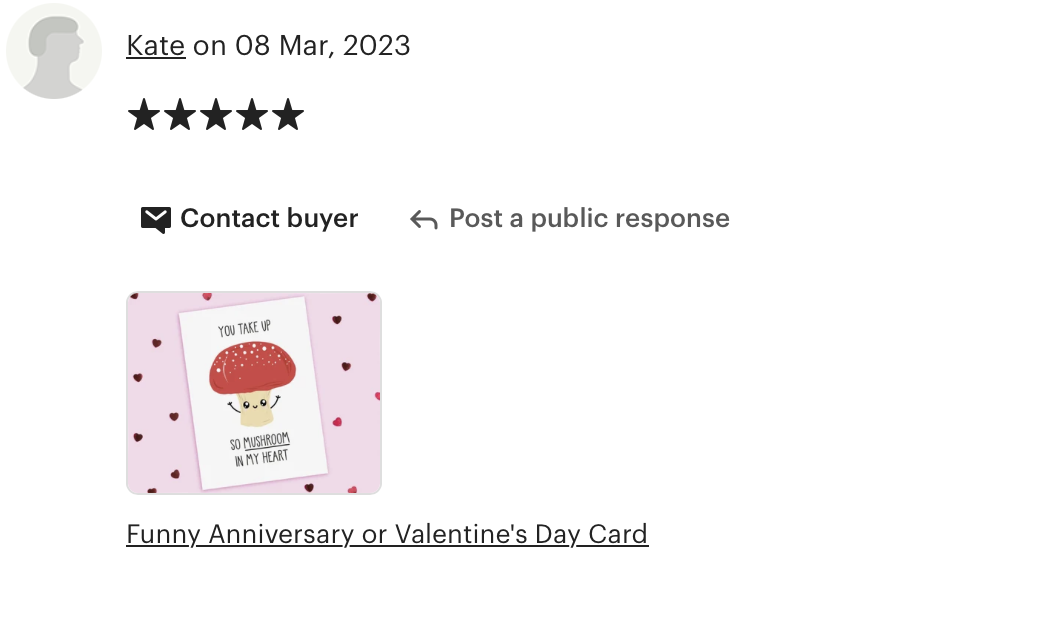The image size is (1052, 626).
Task: Open the Contact buyer message option
Action: 250,219
